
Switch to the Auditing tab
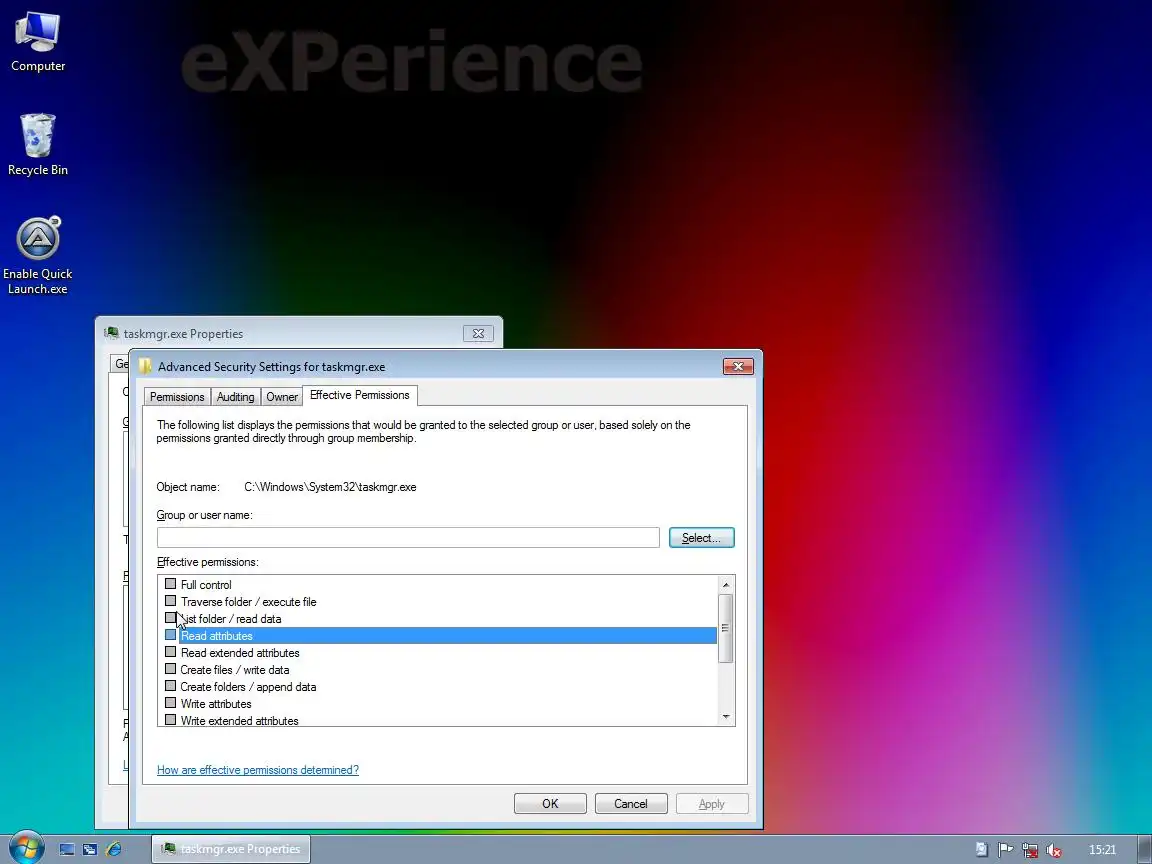coord(235,397)
